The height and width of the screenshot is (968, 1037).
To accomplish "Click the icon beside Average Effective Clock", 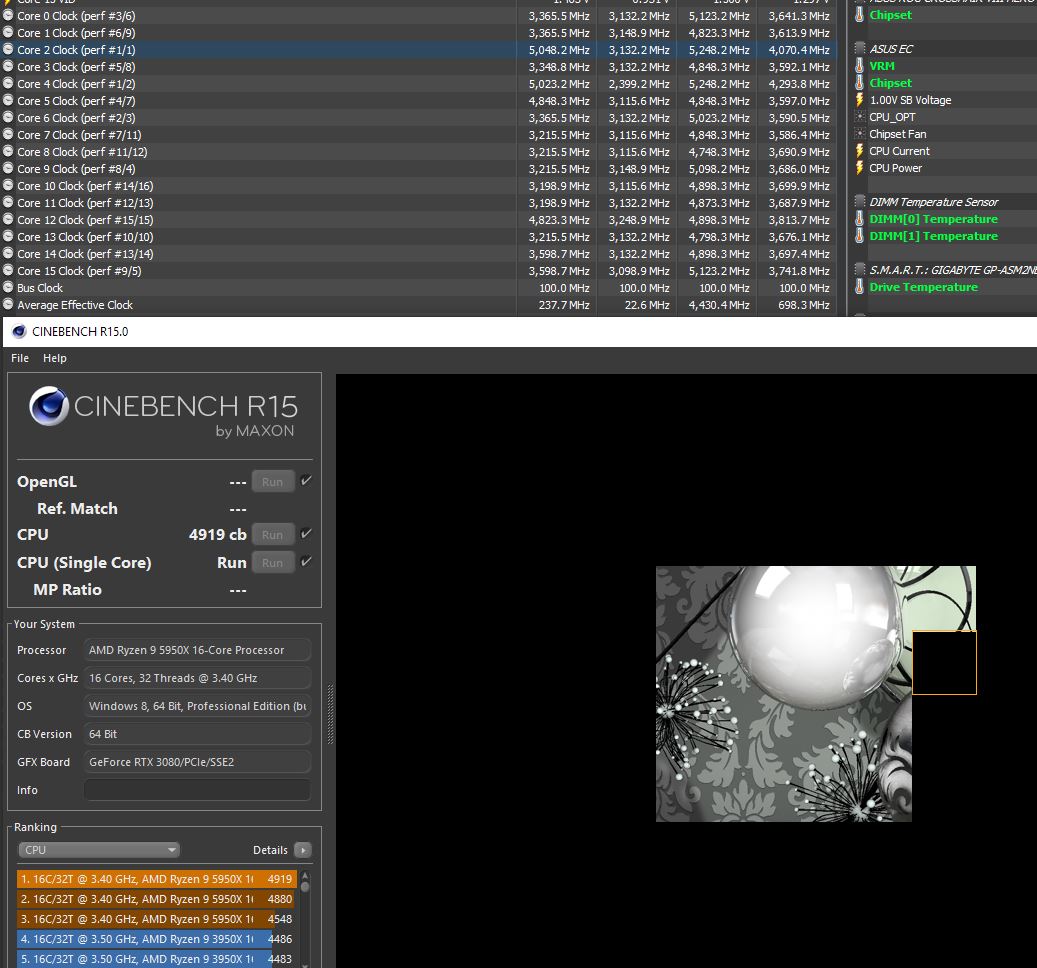I will coord(8,305).
